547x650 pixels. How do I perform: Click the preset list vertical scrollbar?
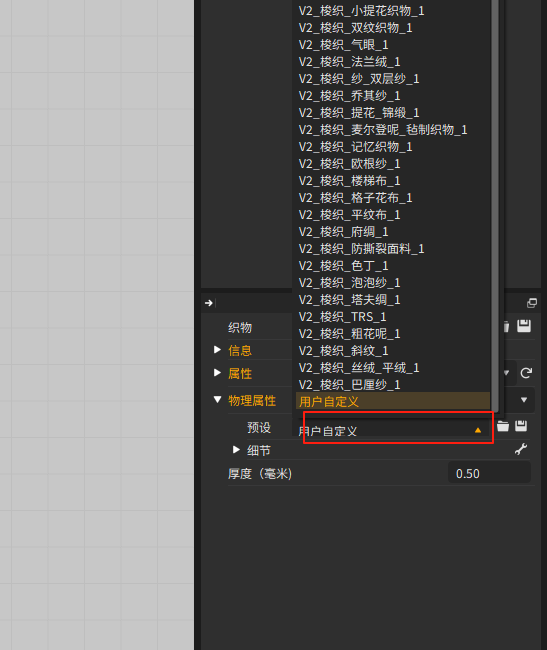[x=495, y=203]
